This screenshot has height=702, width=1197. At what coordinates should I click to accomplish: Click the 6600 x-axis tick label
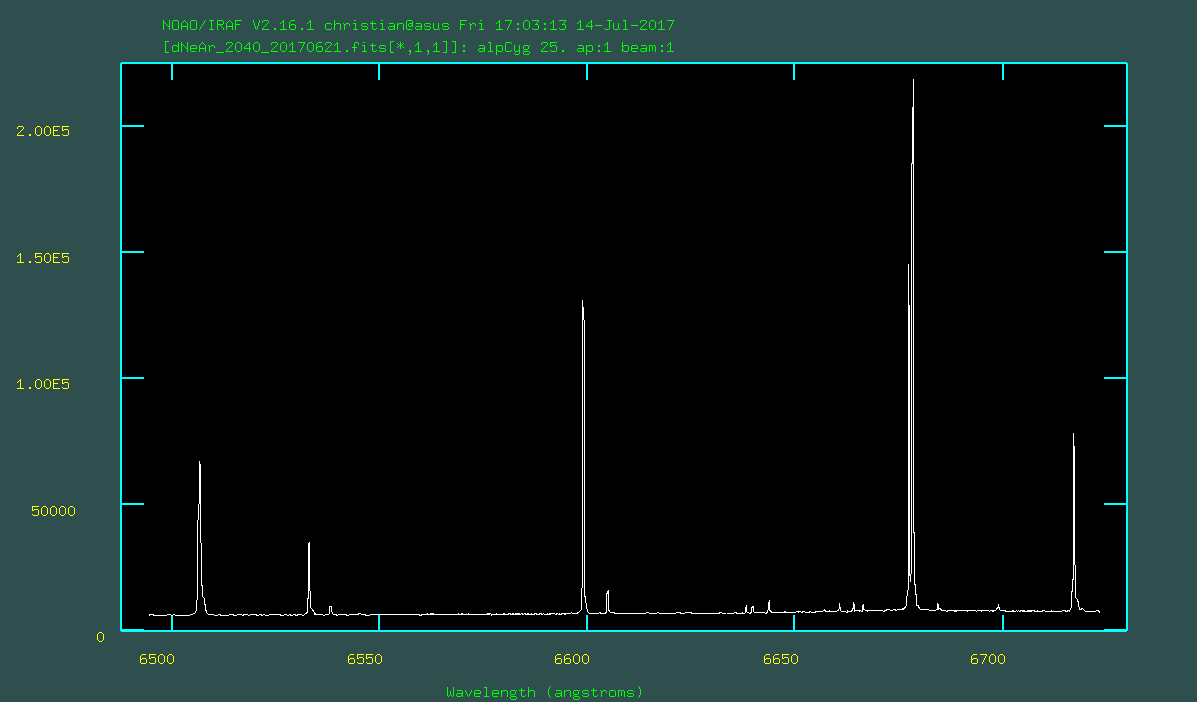click(x=573, y=659)
